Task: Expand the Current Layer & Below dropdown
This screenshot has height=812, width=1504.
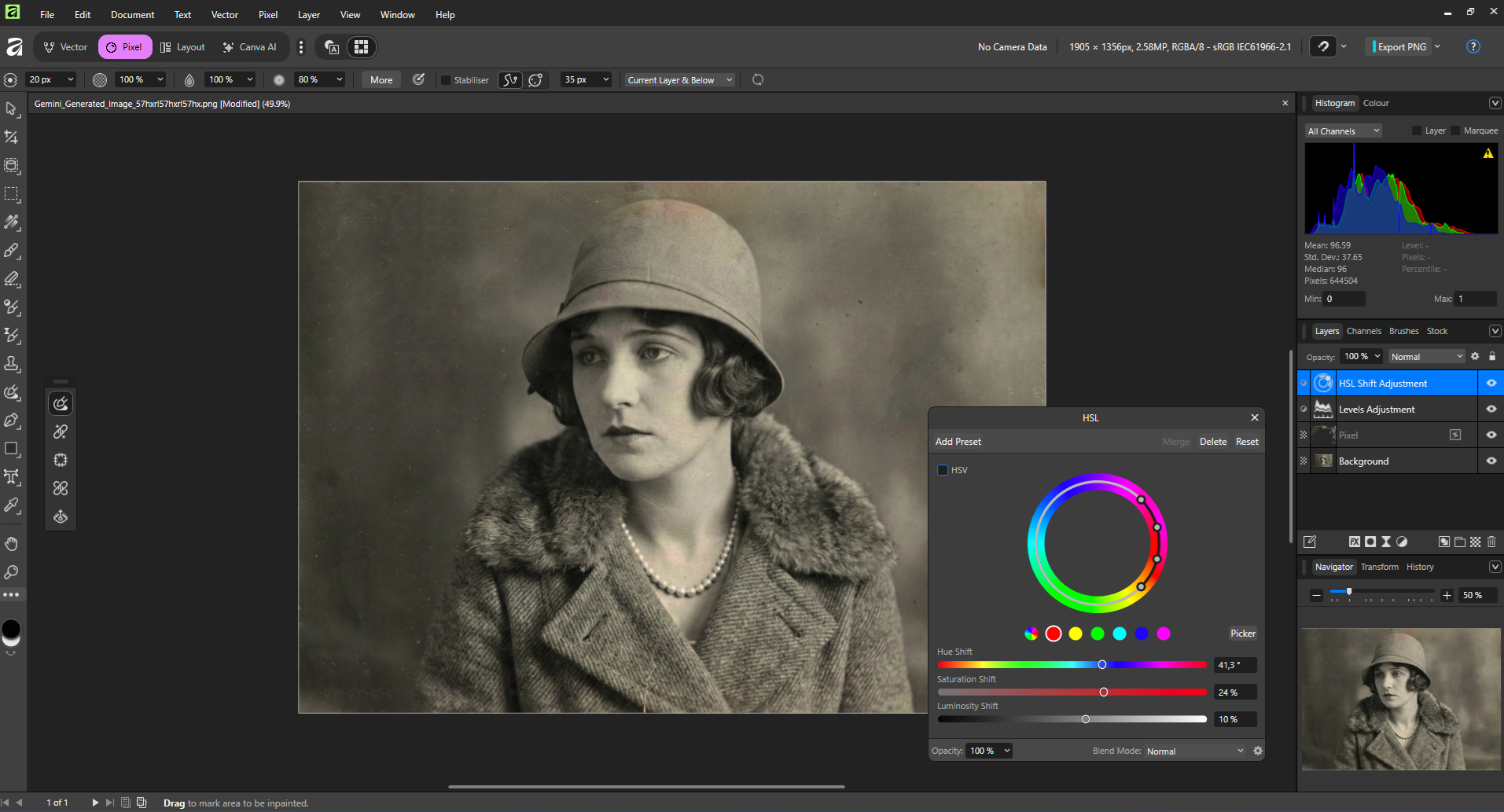Action: click(679, 80)
